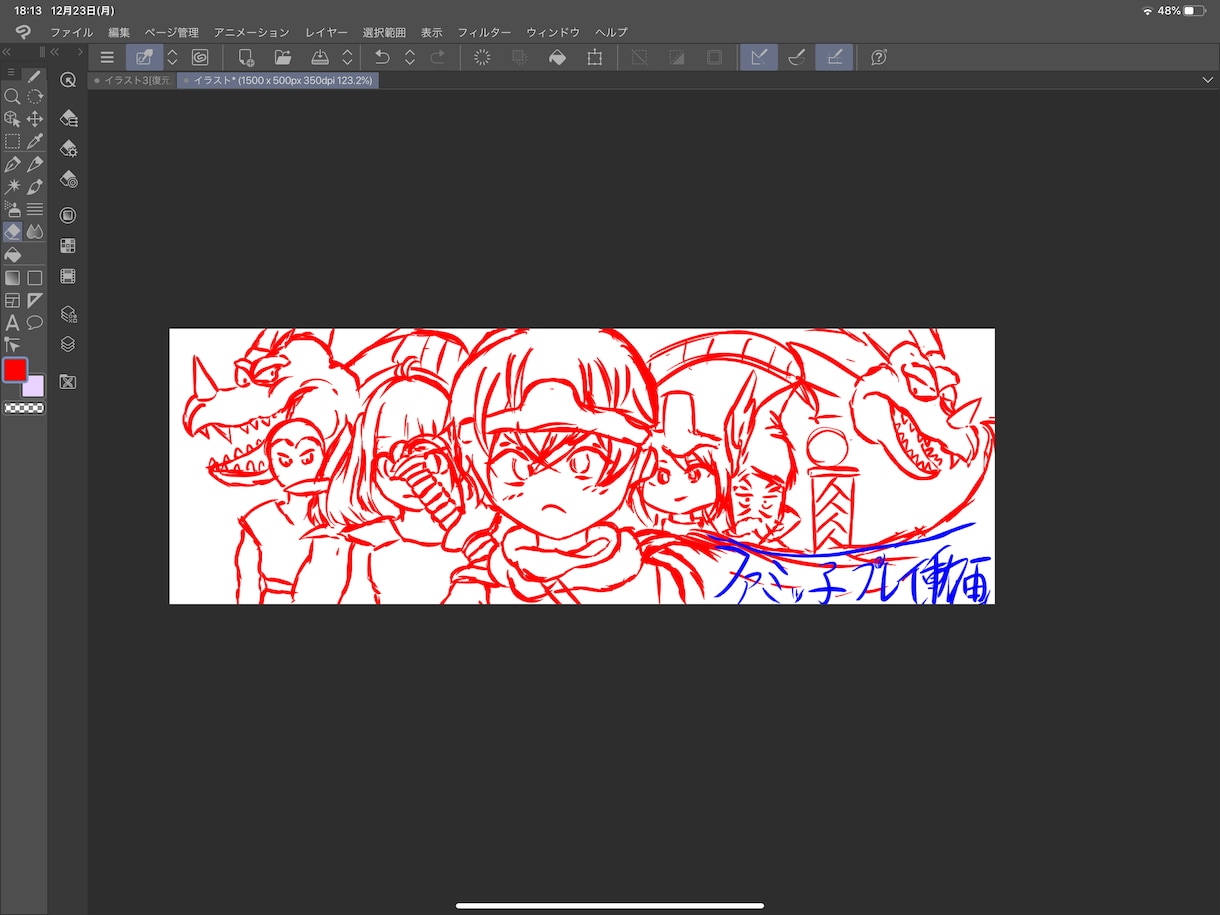The height and width of the screenshot is (915, 1220).
Task: Expand palette dock with right arrow
Action: [79, 51]
